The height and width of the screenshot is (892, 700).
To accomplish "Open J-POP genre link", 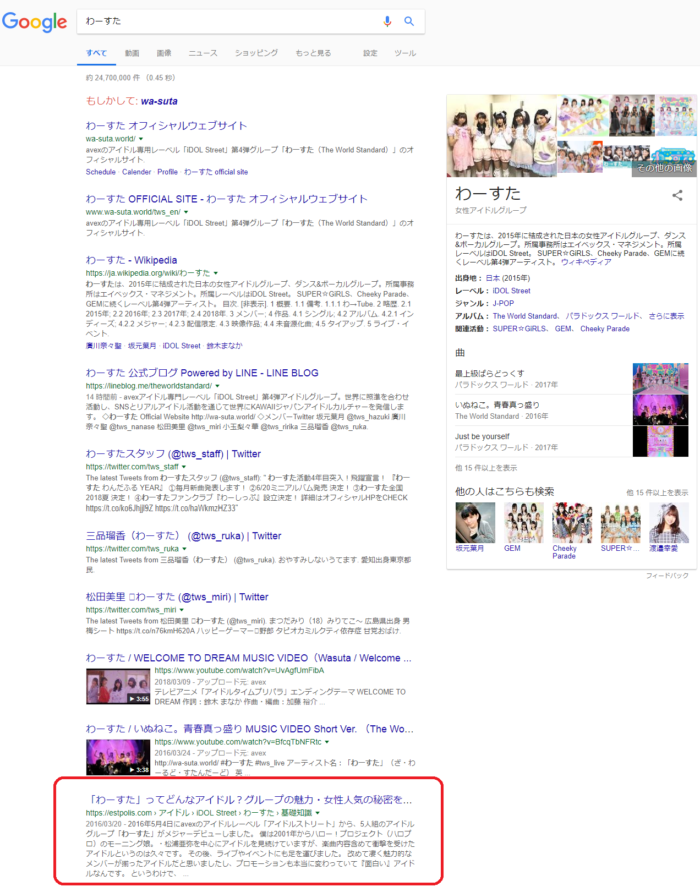I will [503, 303].
